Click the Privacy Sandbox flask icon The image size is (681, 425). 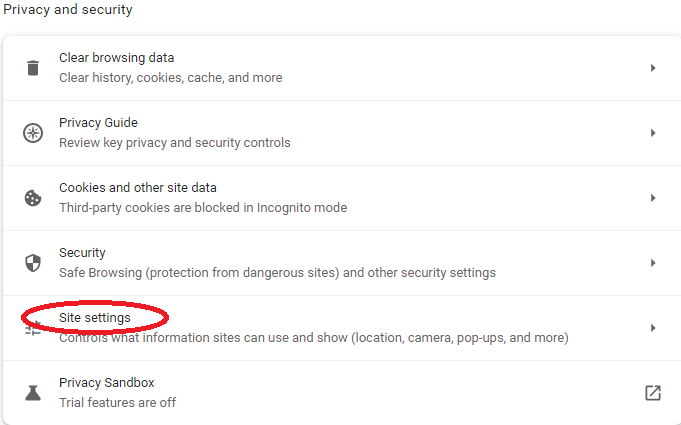[33, 393]
